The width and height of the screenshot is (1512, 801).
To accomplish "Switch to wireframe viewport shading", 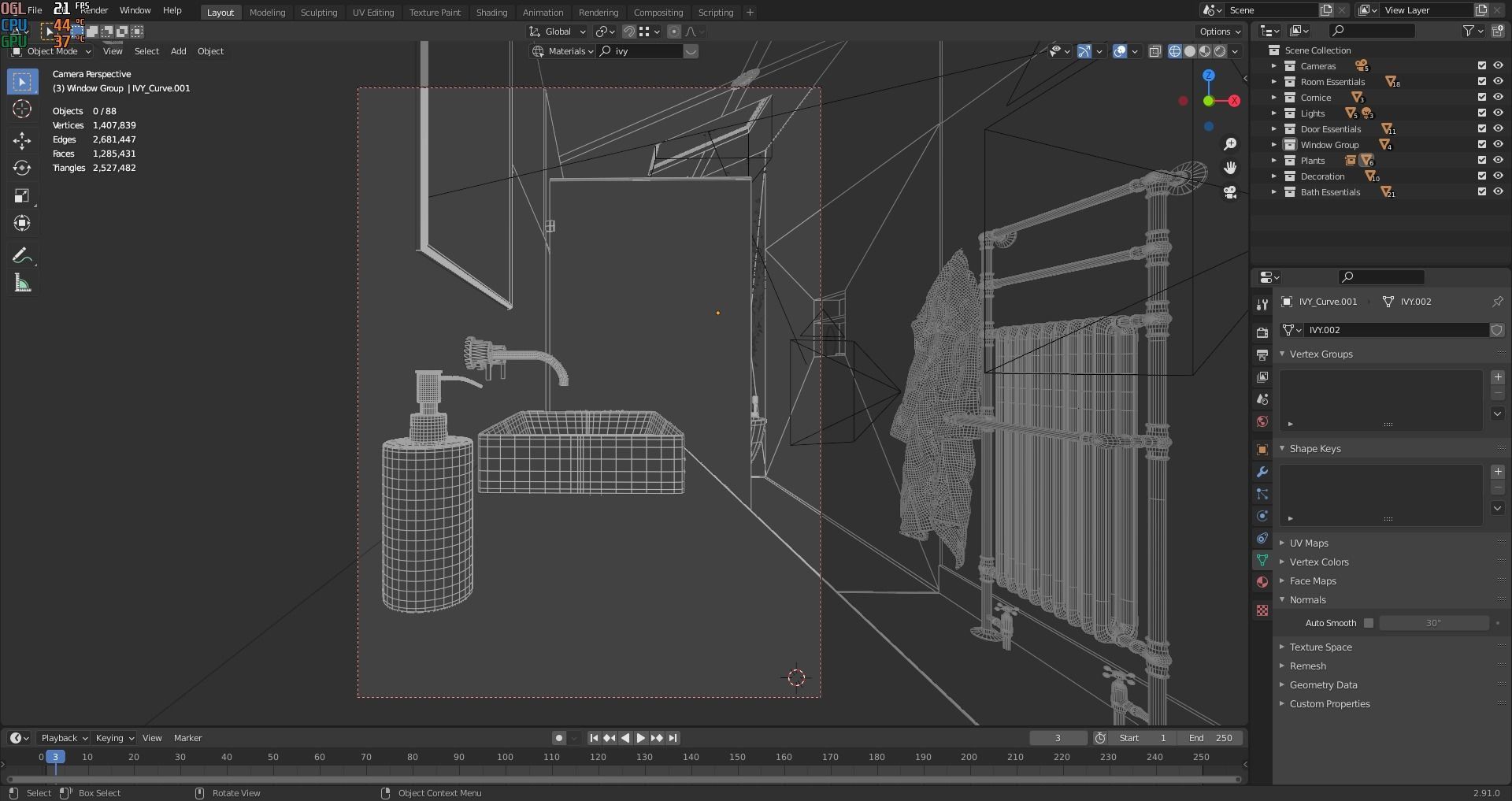I will (1175, 51).
